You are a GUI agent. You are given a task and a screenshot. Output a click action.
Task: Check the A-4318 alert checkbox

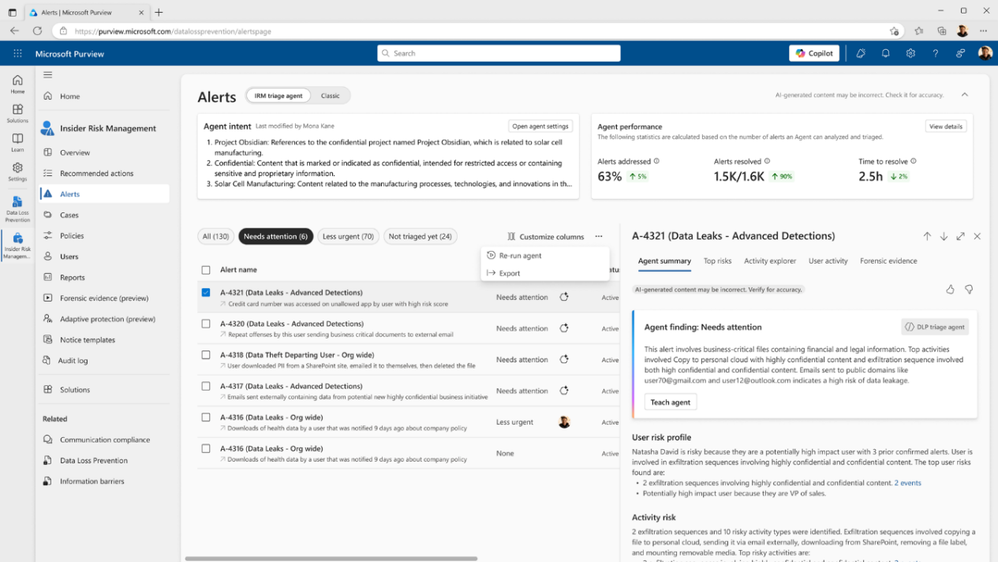[206, 355]
